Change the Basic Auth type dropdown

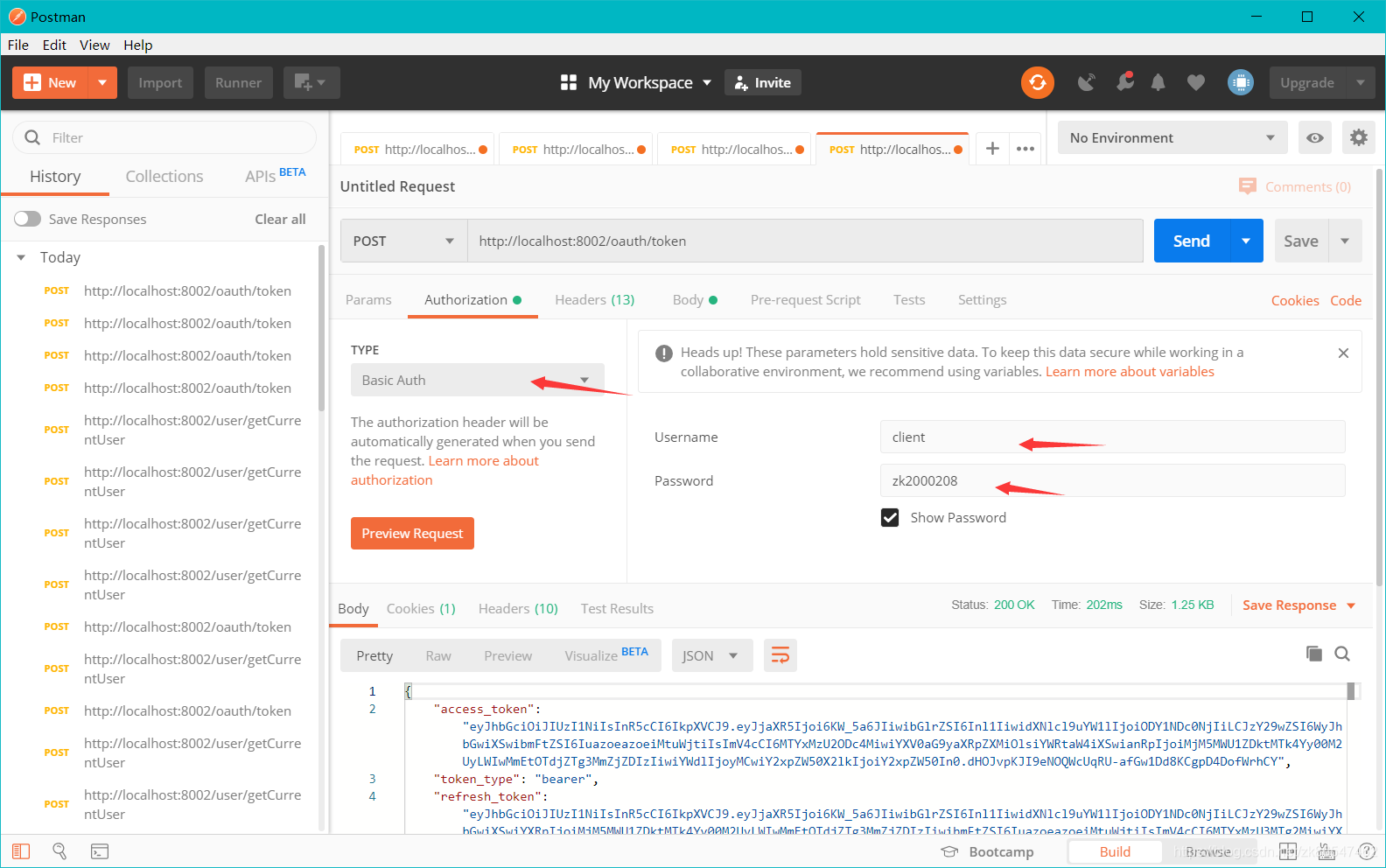click(x=478, y=380)
